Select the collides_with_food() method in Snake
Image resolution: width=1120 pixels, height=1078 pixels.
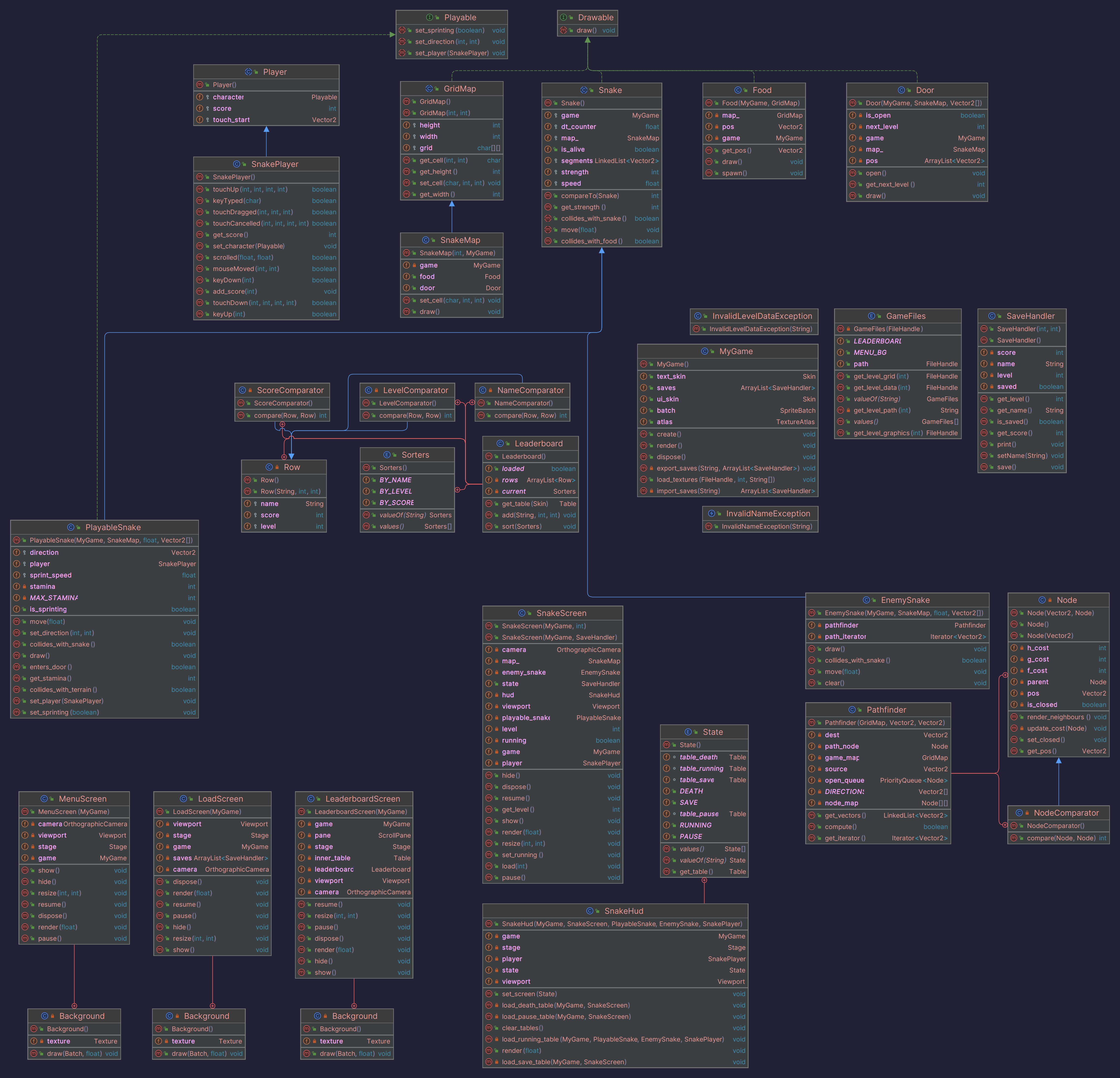(592, 241)
